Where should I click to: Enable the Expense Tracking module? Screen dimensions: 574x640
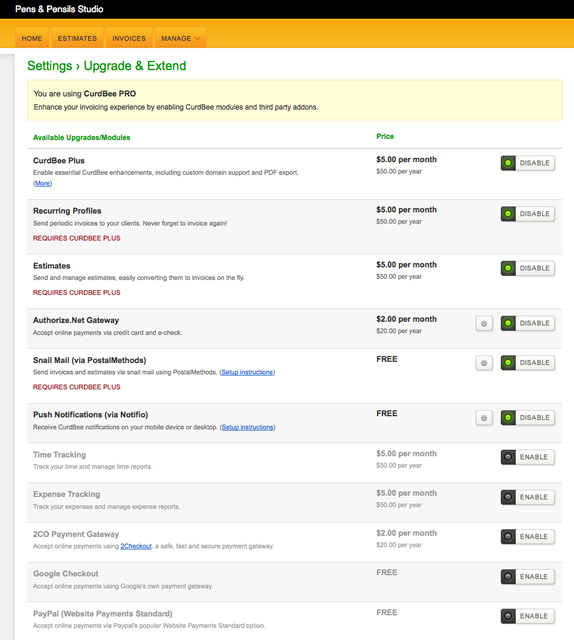527,497
